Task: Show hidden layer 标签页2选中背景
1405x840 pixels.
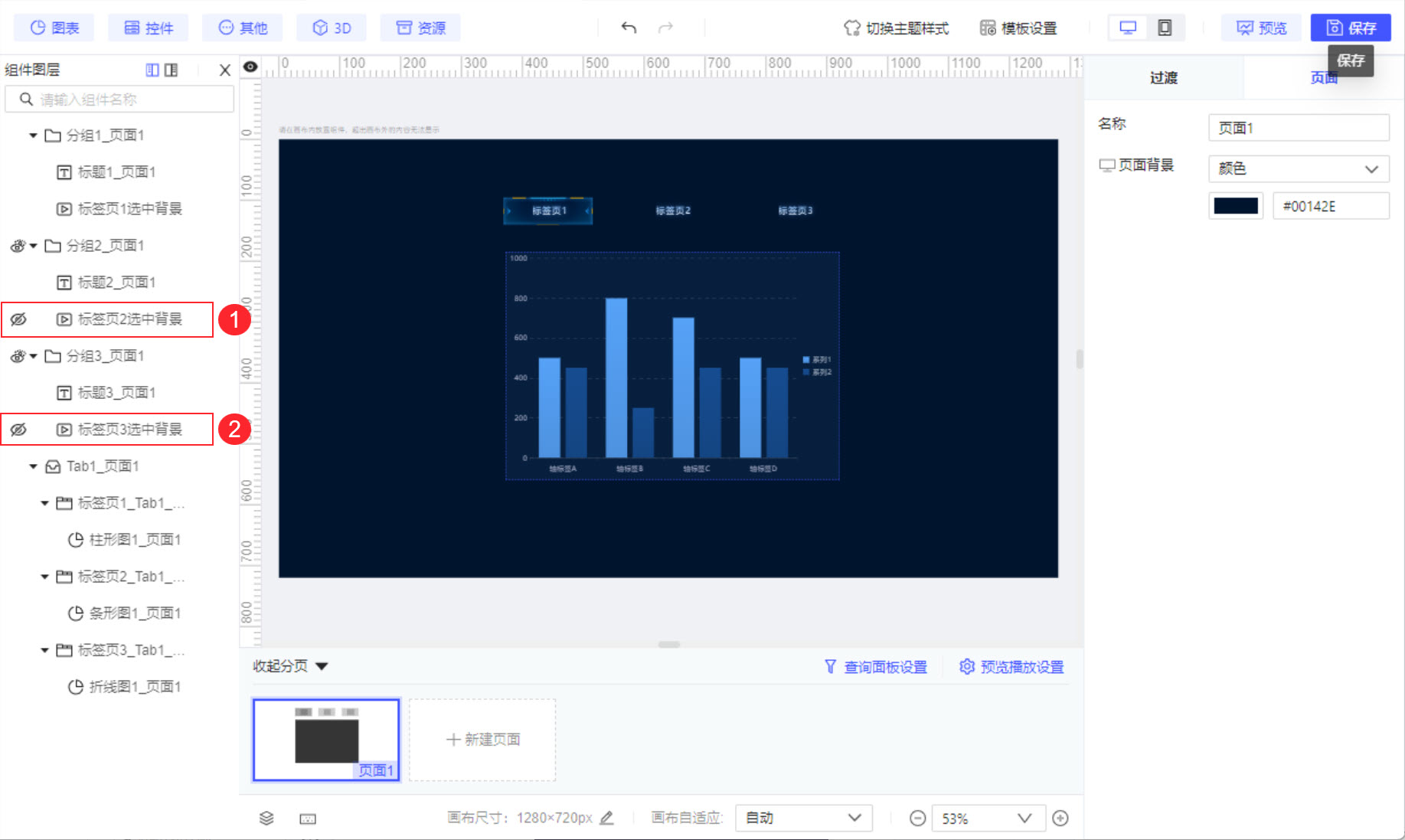Action: [x=18, y=319]
